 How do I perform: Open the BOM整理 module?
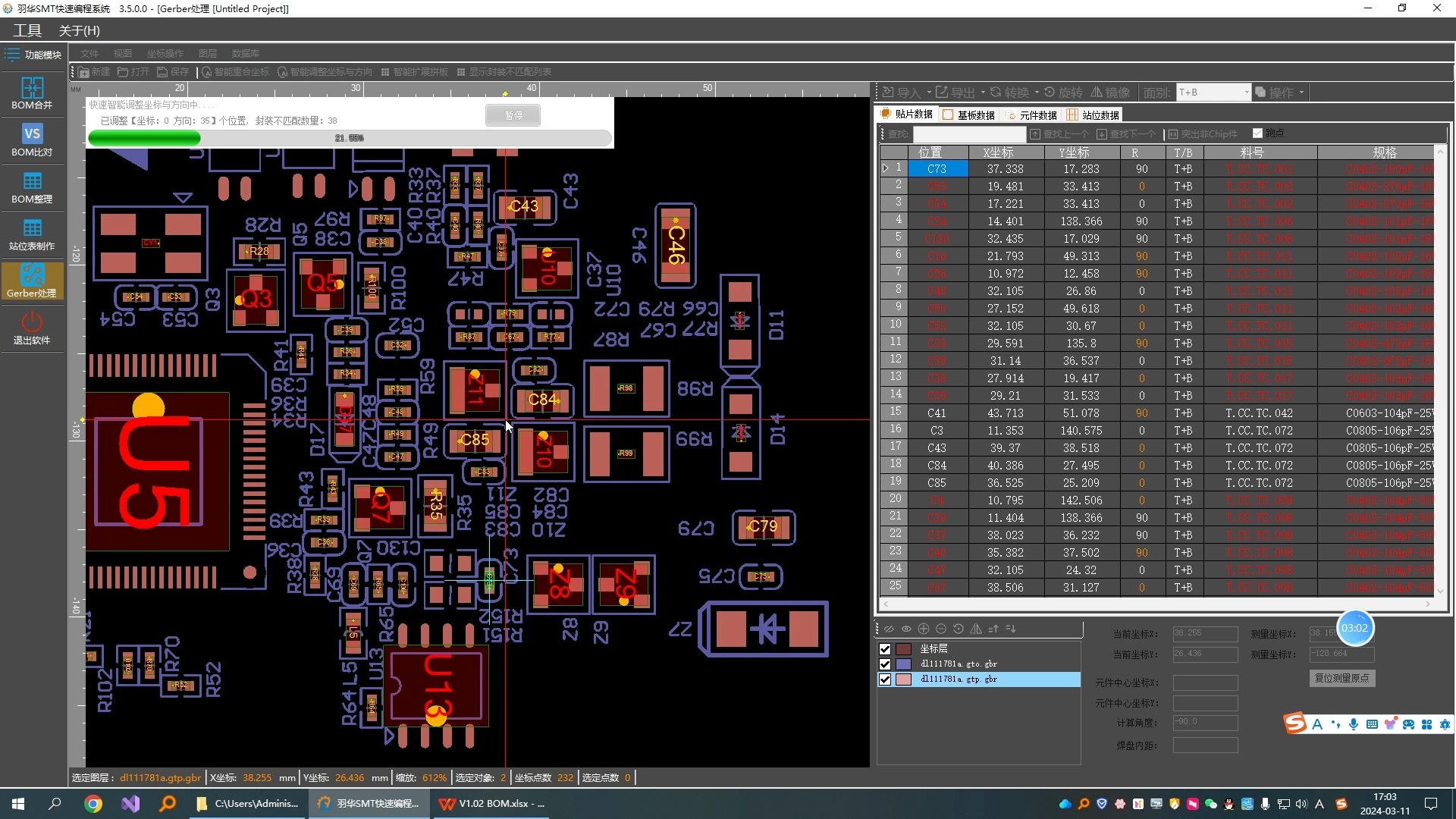coord(32,187)
